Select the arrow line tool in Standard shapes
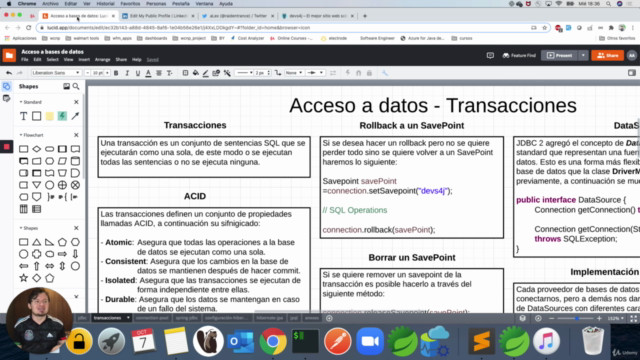The width and height of the screenshot is (640, 360). click(75, 116)
